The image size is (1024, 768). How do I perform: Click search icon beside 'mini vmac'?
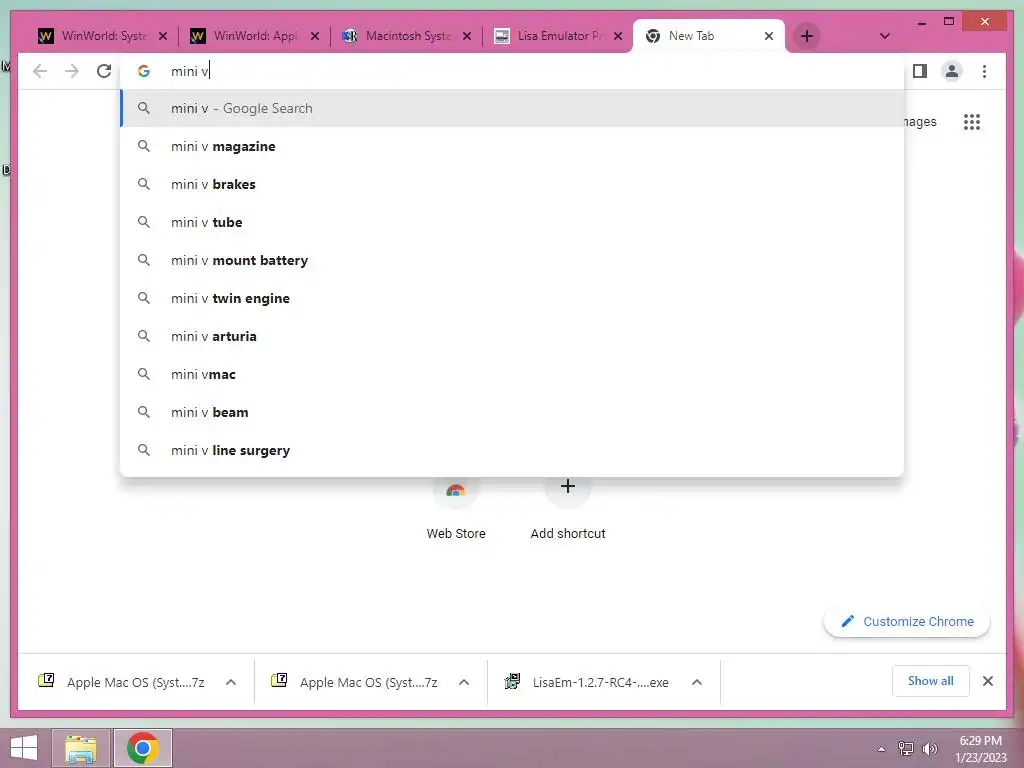144,374
